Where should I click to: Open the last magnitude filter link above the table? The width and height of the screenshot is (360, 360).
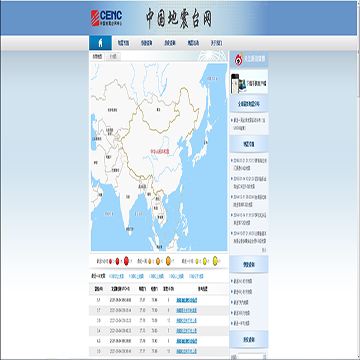point(196,276)
